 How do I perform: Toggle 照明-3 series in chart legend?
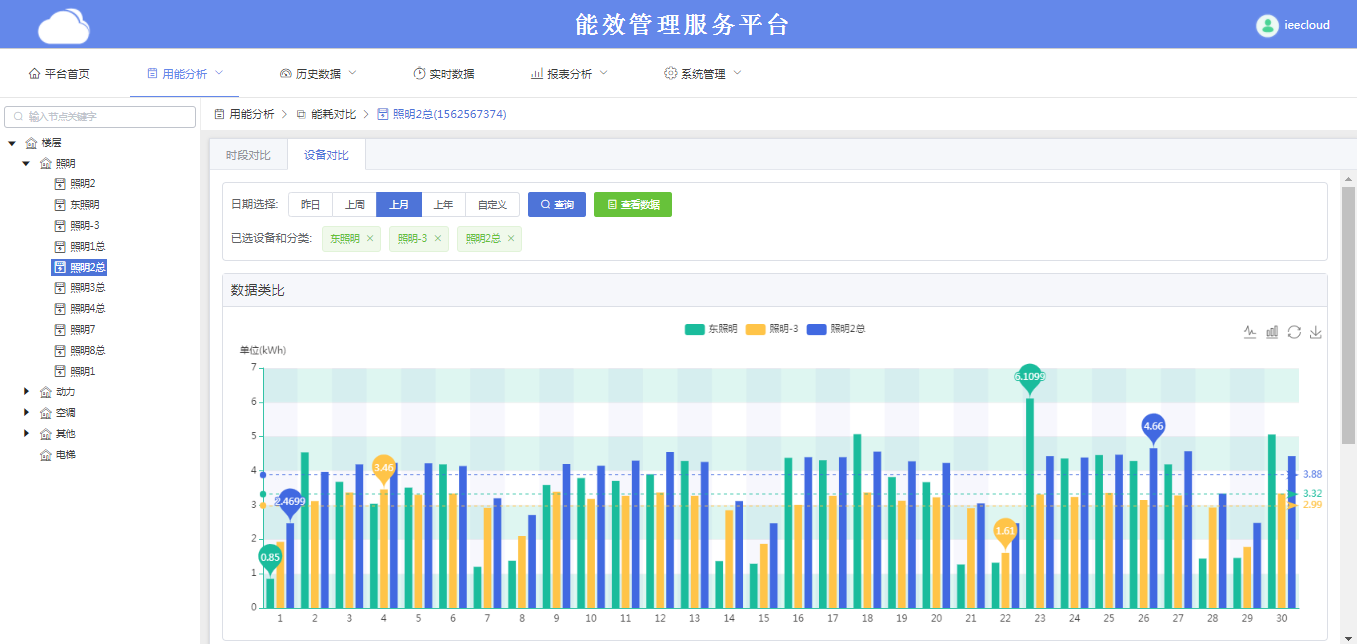coord(772,329)
